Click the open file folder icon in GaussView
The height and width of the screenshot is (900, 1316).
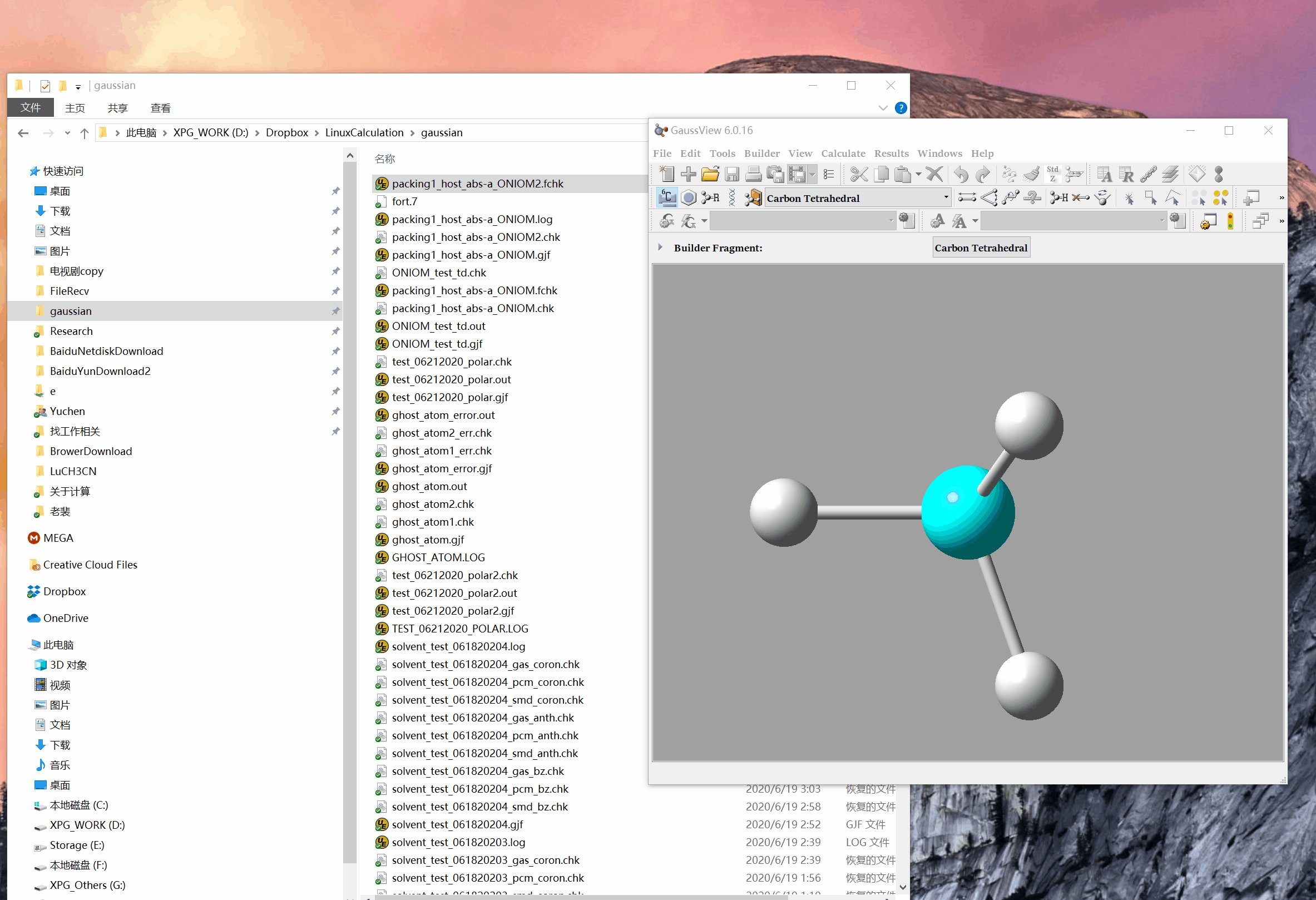point(710,175)
